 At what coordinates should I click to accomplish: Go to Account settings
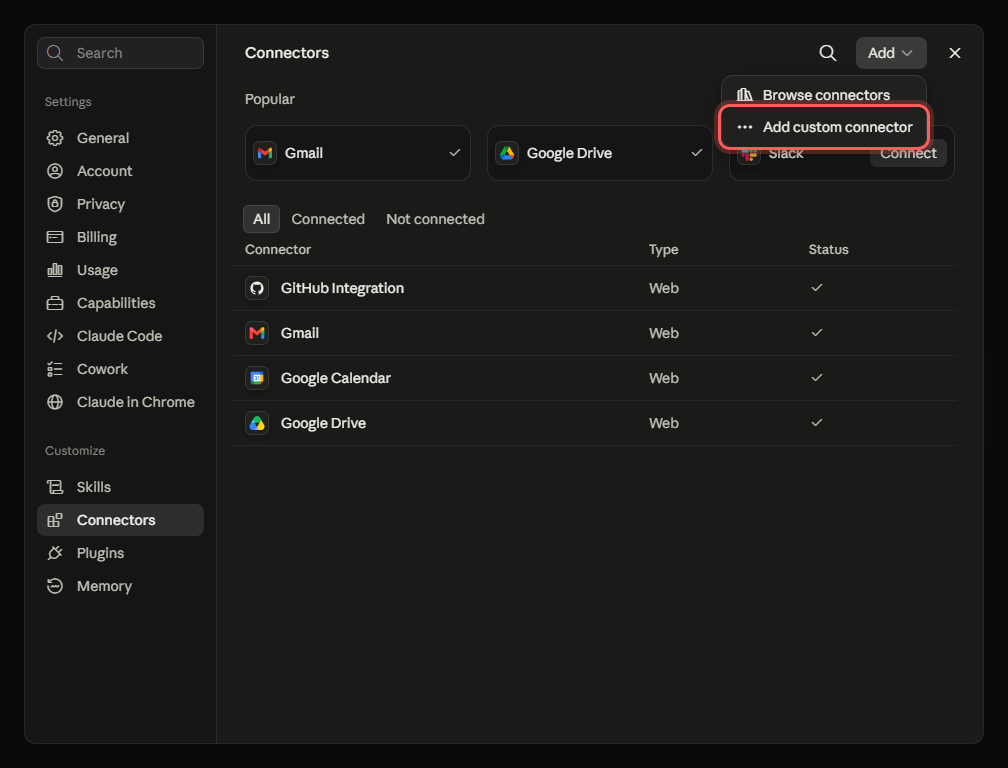coord(120,171)
